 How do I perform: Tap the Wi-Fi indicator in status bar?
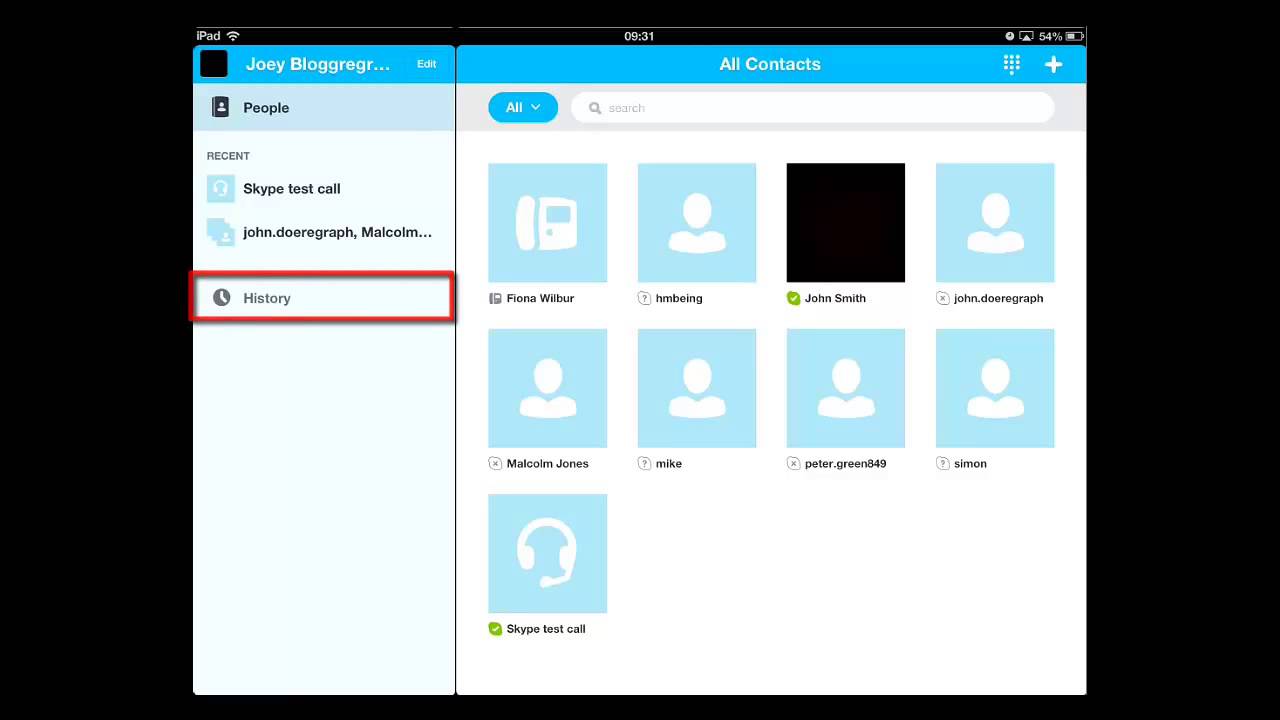point(233,36)
